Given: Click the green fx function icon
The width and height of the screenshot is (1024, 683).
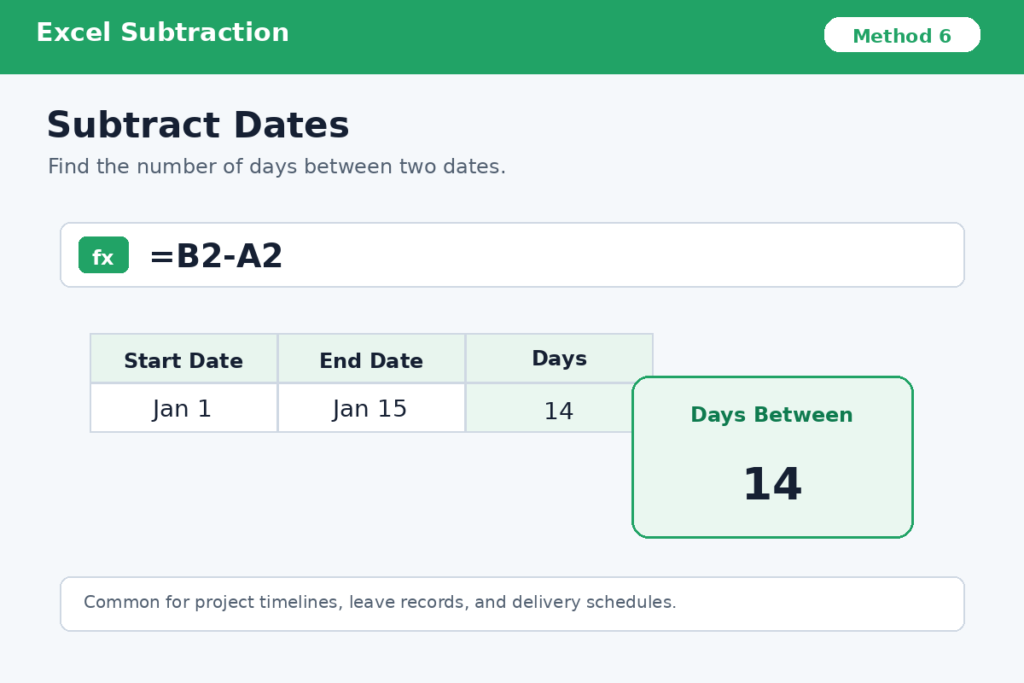Looking at the screenshot, I should point(103,255).
